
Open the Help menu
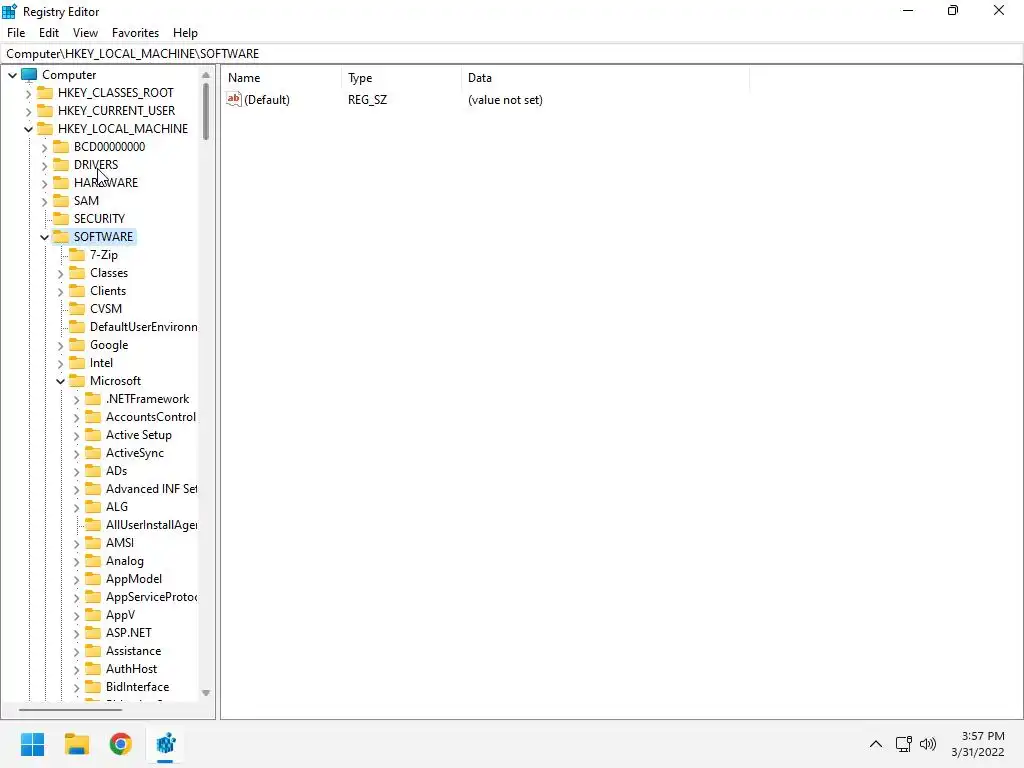pyautogui.click(x=185, y=33)
